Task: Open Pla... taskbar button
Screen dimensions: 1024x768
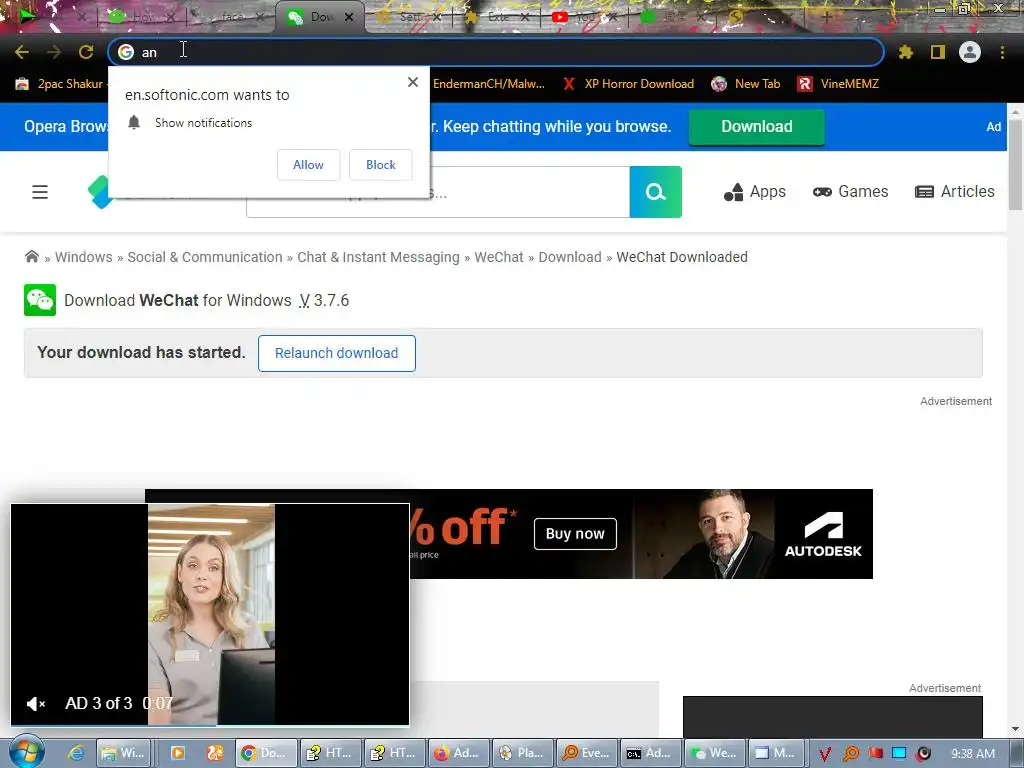Action: [x=524, y=753]
